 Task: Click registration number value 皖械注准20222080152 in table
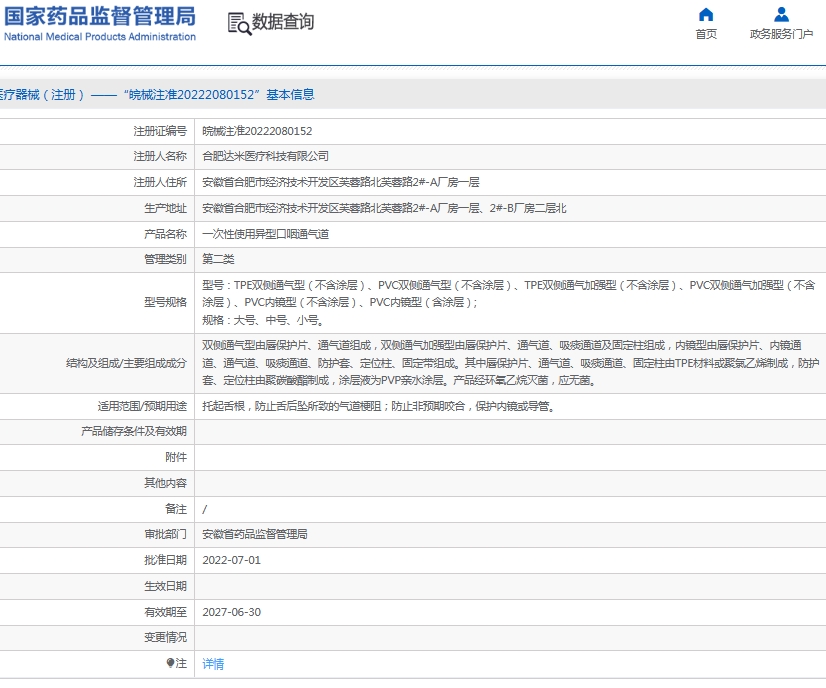pos(257,131)
